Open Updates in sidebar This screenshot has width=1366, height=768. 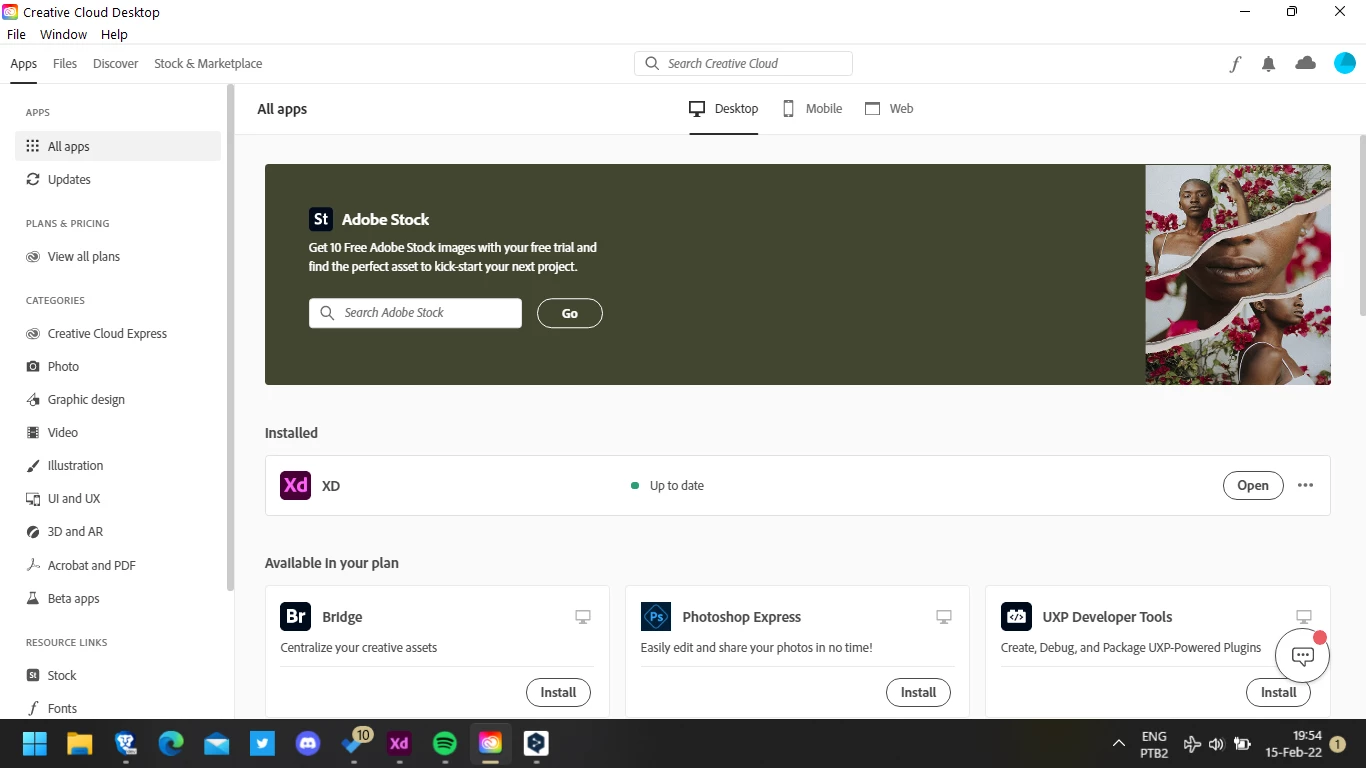coord(118,179)
